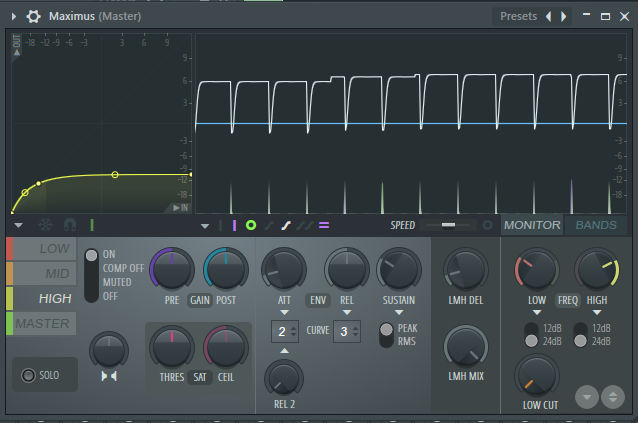Image resolution: width=638 pixels, height=423 pixels.
Task: Toggle the PEAK/RMS switch
Action: 386,335
